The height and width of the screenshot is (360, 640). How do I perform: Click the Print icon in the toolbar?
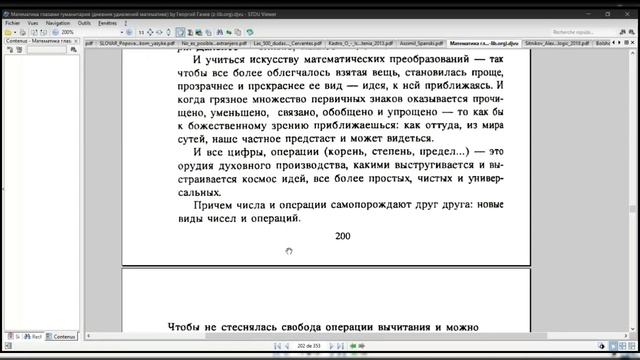(23, 32)
